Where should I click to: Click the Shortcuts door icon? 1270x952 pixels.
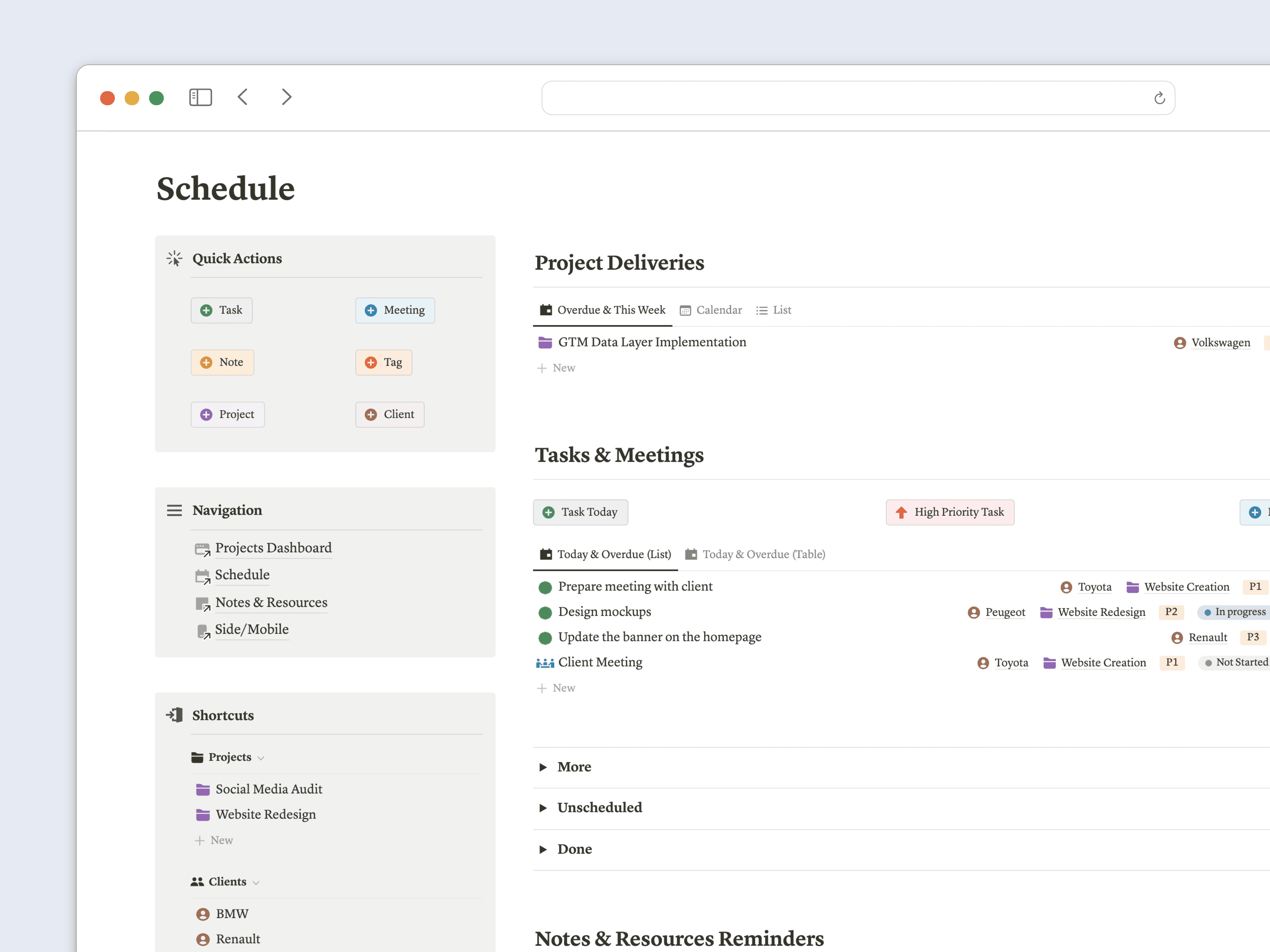tap(174, 715)
